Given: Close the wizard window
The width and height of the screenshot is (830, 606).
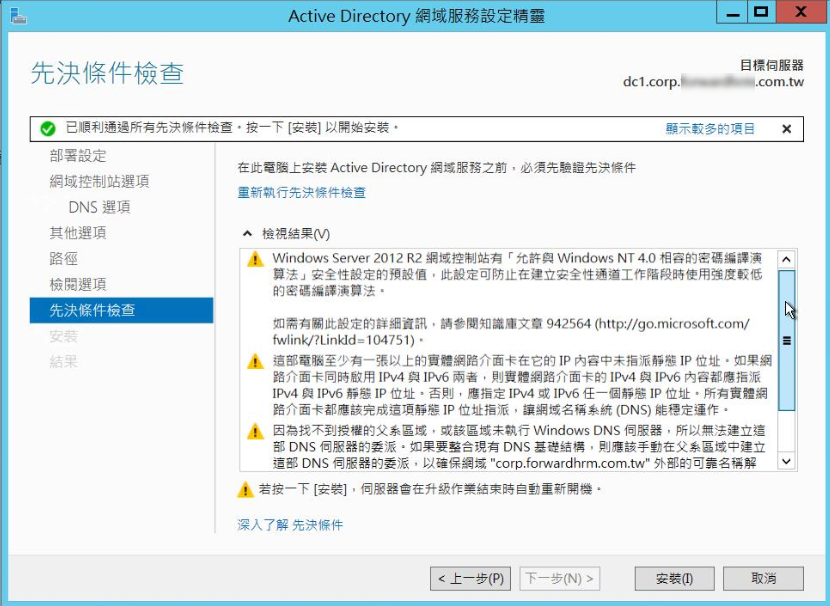Looking at the screenshot, I should 801,13.
